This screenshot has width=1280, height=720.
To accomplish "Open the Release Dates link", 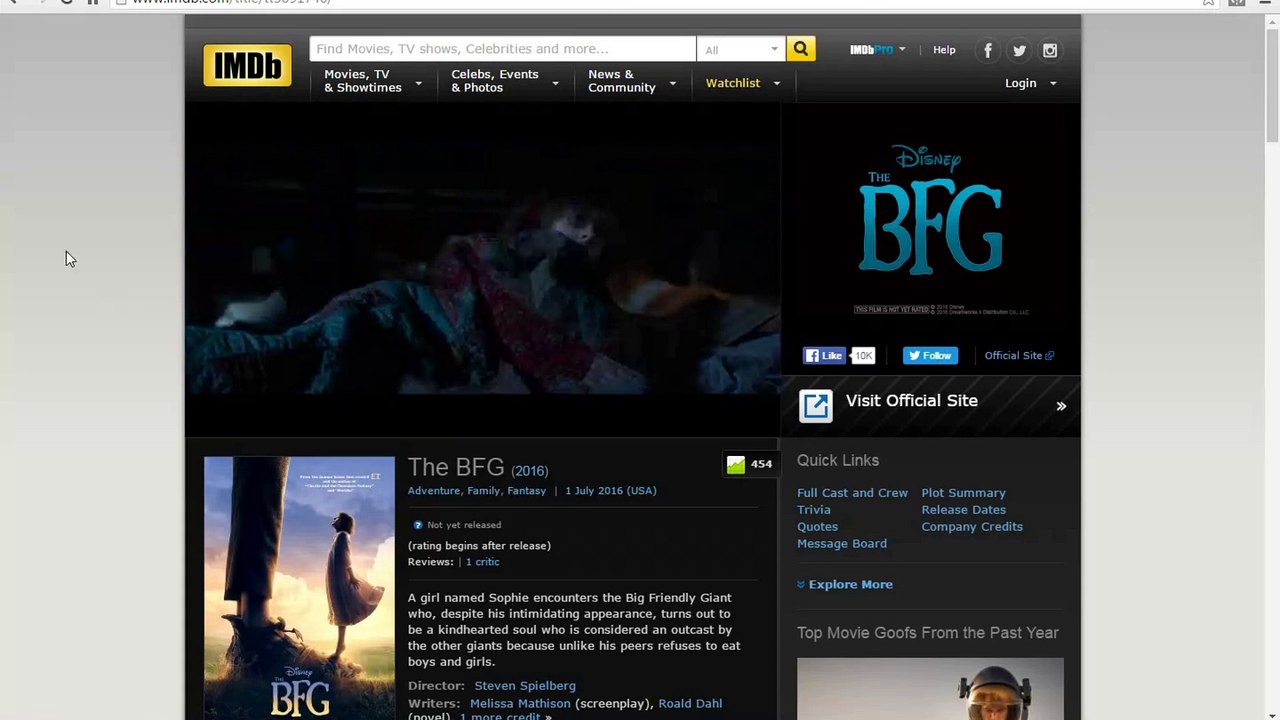I will coord(963,510).
